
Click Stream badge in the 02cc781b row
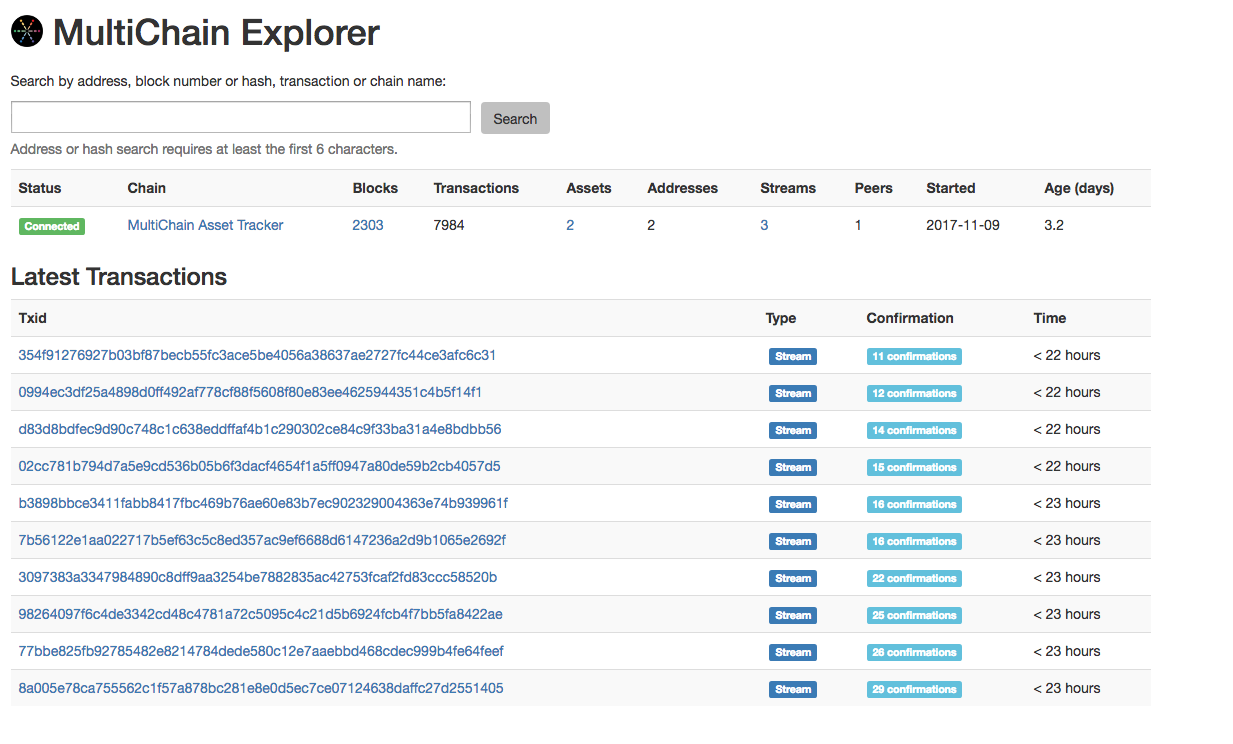tap(793, 467)
